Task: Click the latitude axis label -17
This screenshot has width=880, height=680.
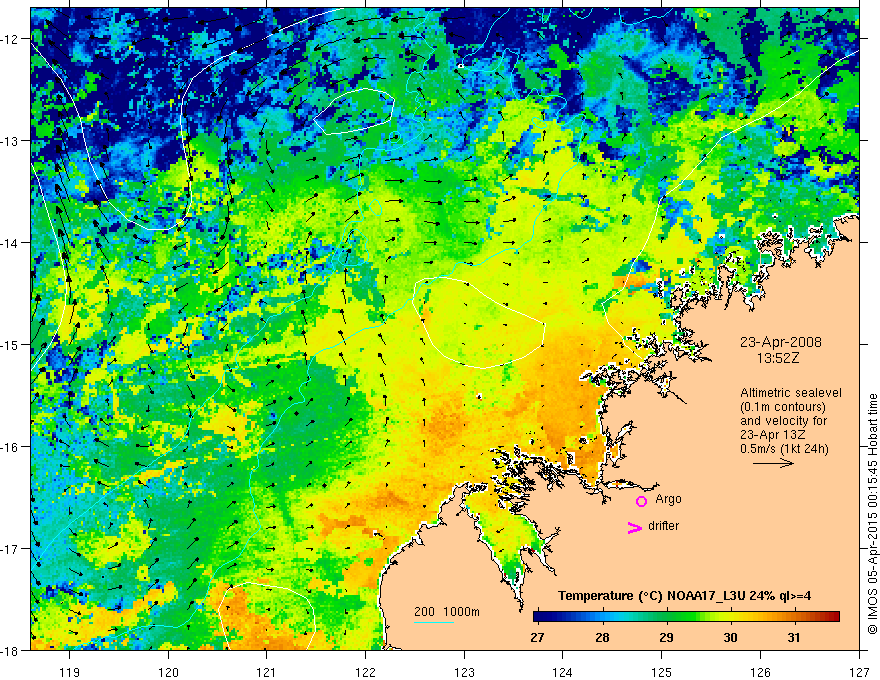Action: [10, 549]
